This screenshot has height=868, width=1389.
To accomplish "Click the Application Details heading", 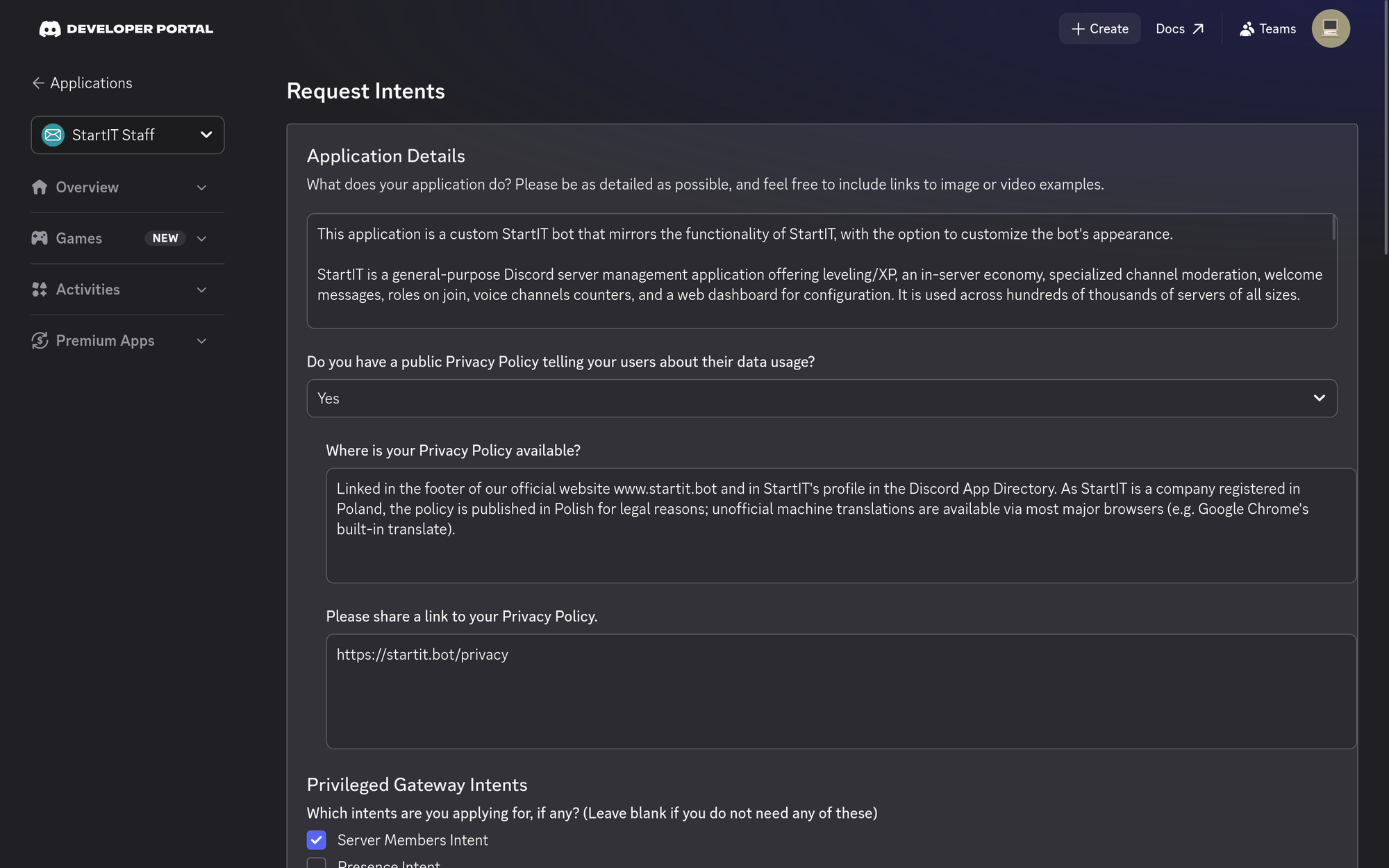I will click(x=386, y=156).
